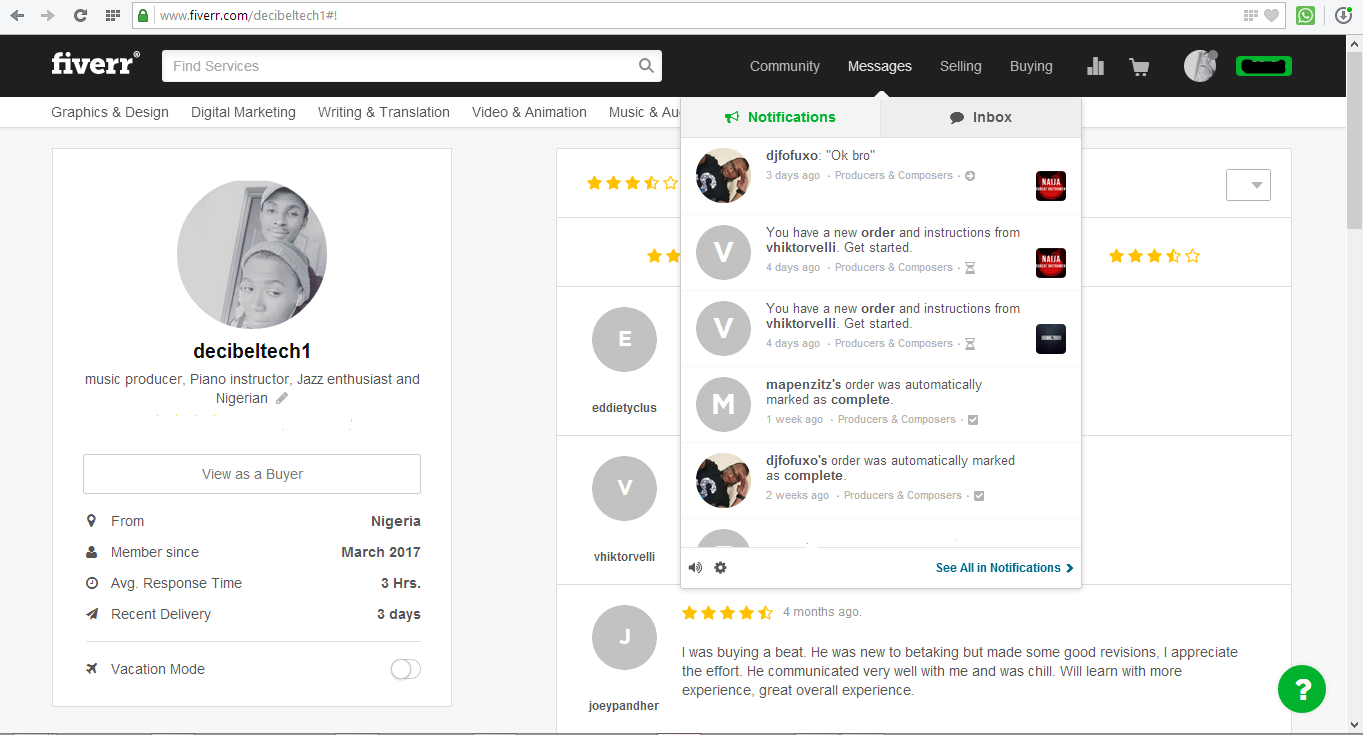The width and height of the screenshot is (1363, 735).
Task: Click the decibeltech1 profile picture
Action: point(252,255)
